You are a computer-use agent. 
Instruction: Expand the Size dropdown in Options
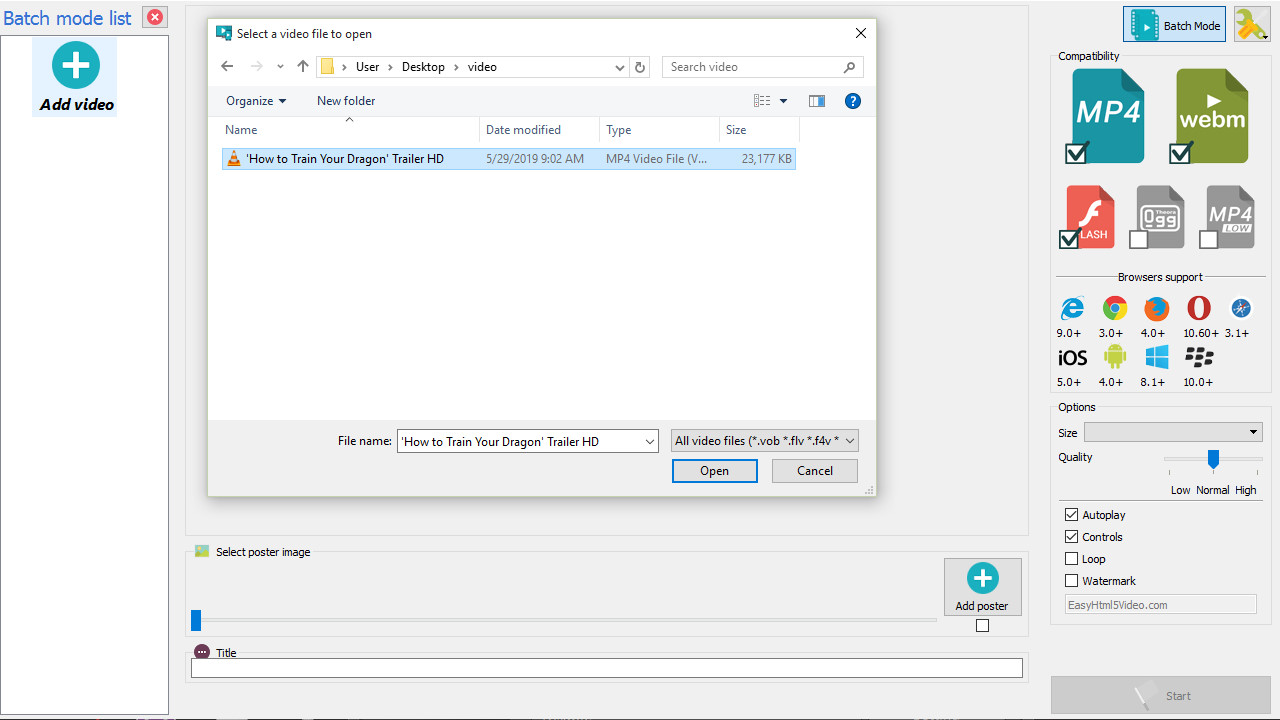(1252, 432)
